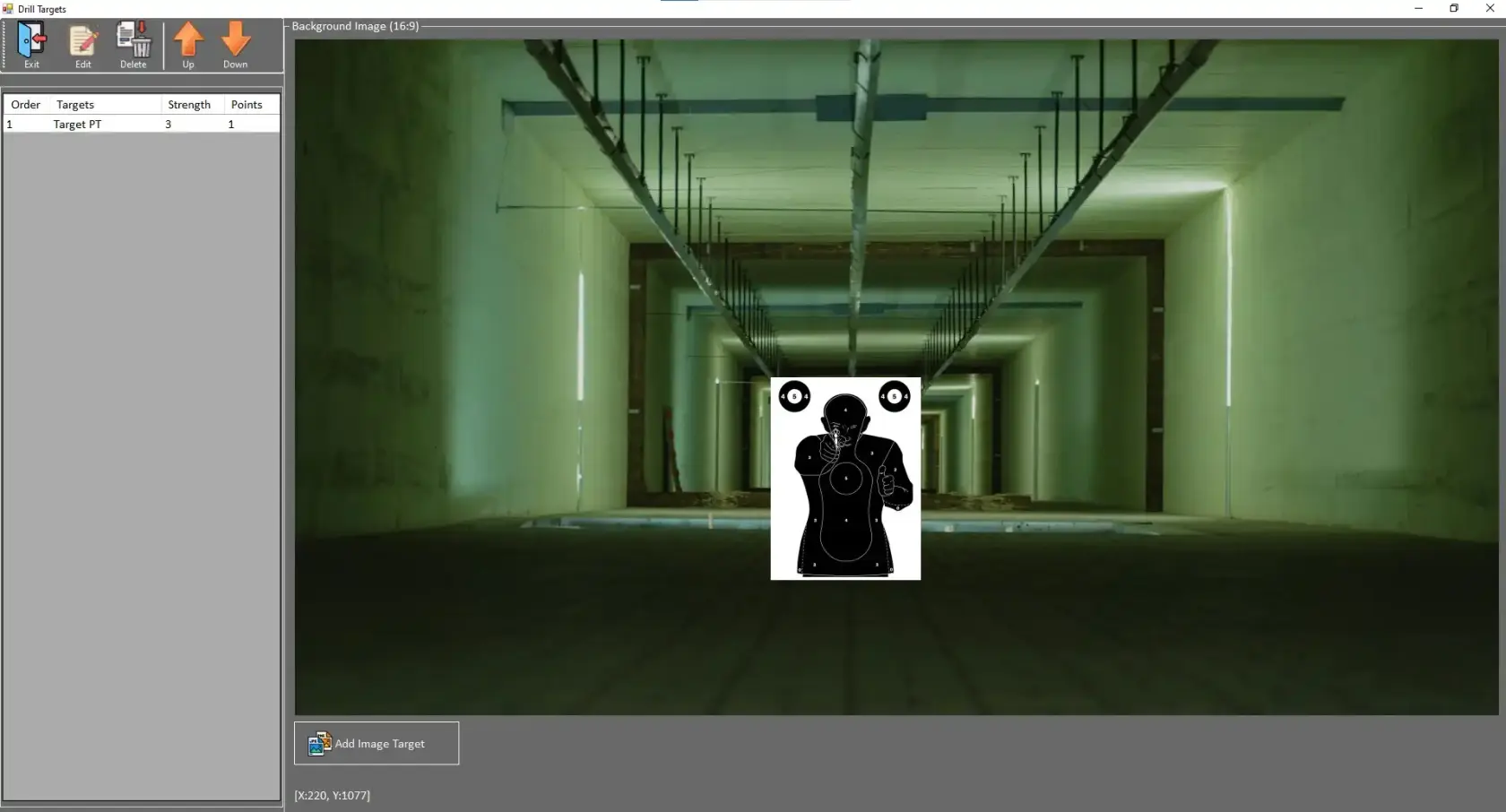
Task: Minimize the Drill Targets window
Action: tap(1417, 8)
